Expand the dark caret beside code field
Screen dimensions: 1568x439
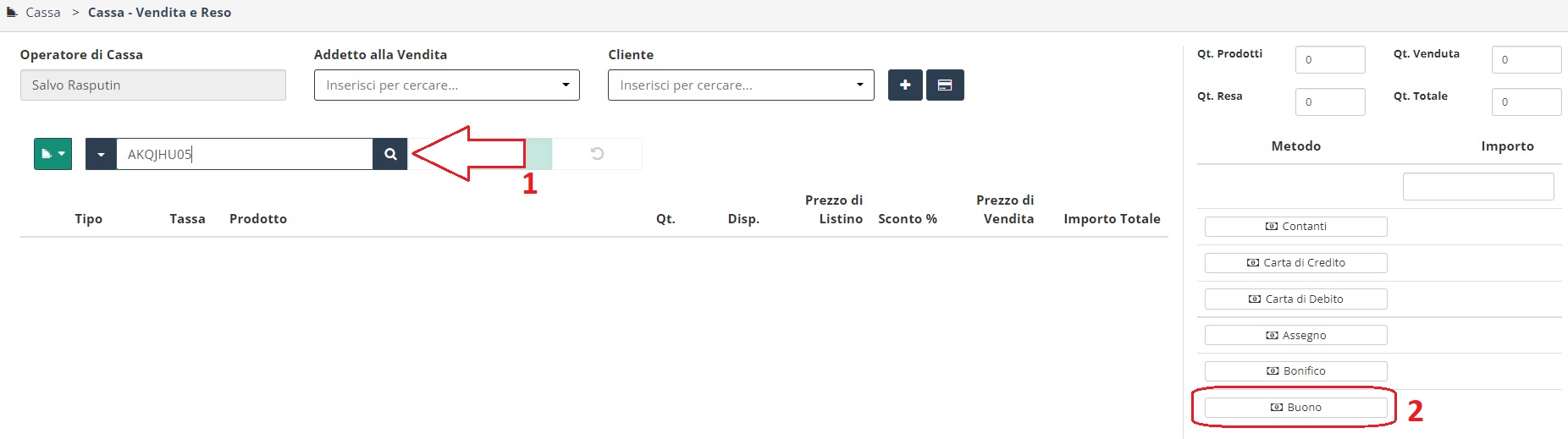click(101, 154)
